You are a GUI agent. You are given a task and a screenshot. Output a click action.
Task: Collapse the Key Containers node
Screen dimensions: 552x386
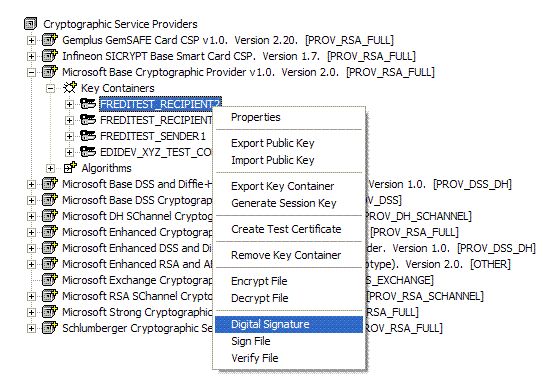click(x=50, y=88)
